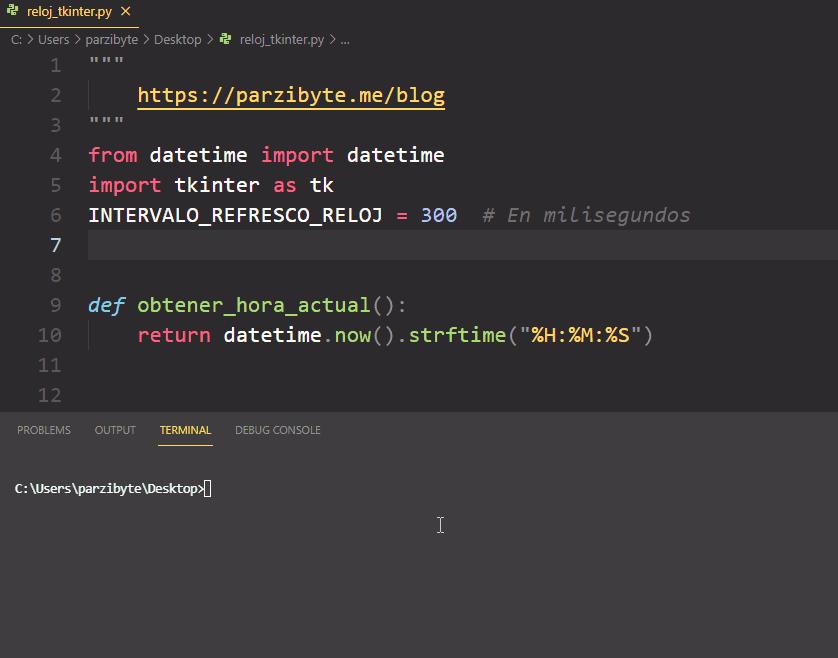838x658 pixels.
Task: Click line number 1 in the gutter
Action: 56,65
